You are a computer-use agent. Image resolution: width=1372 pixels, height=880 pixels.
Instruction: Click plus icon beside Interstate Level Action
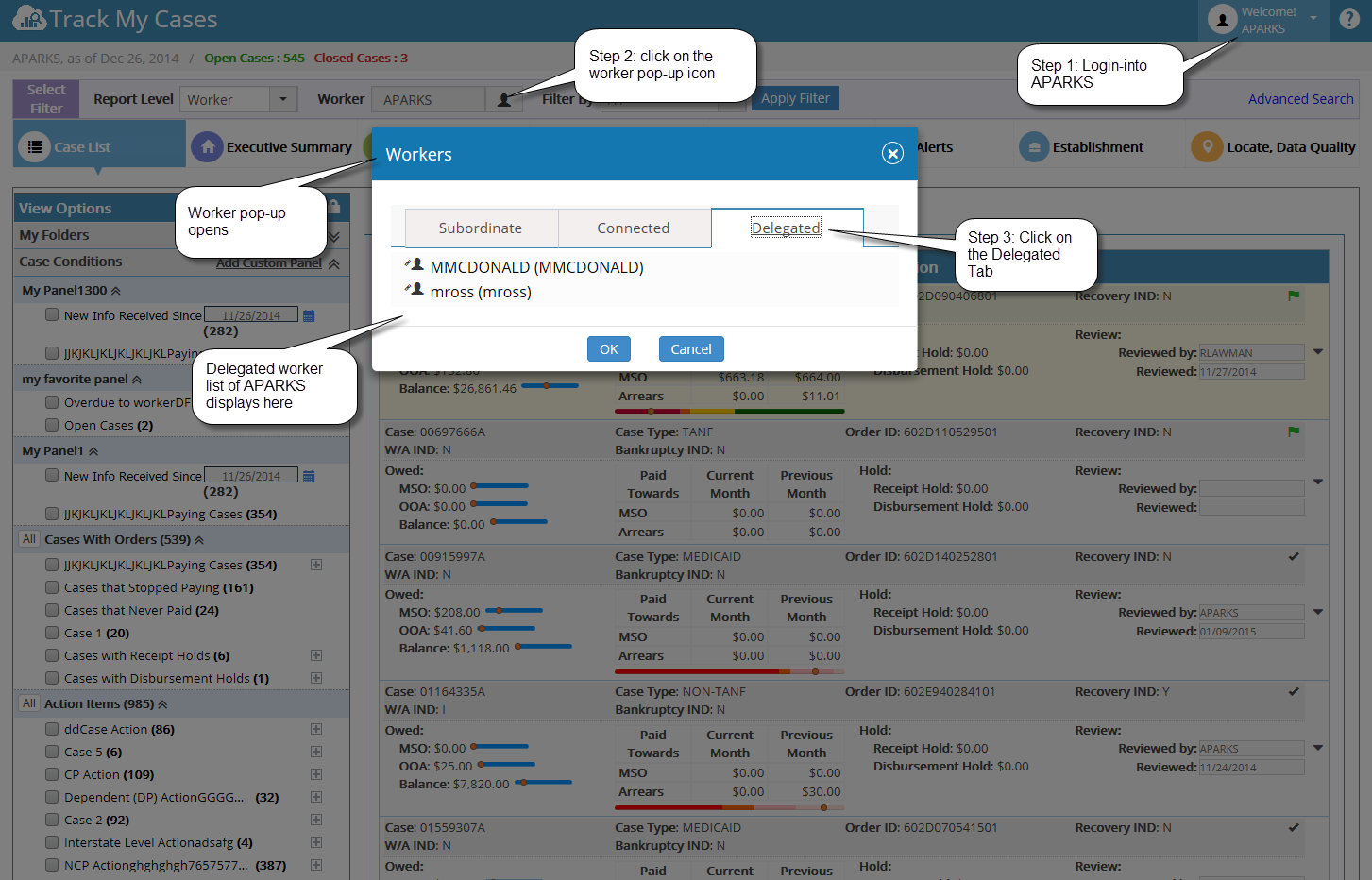pos(316,842)
